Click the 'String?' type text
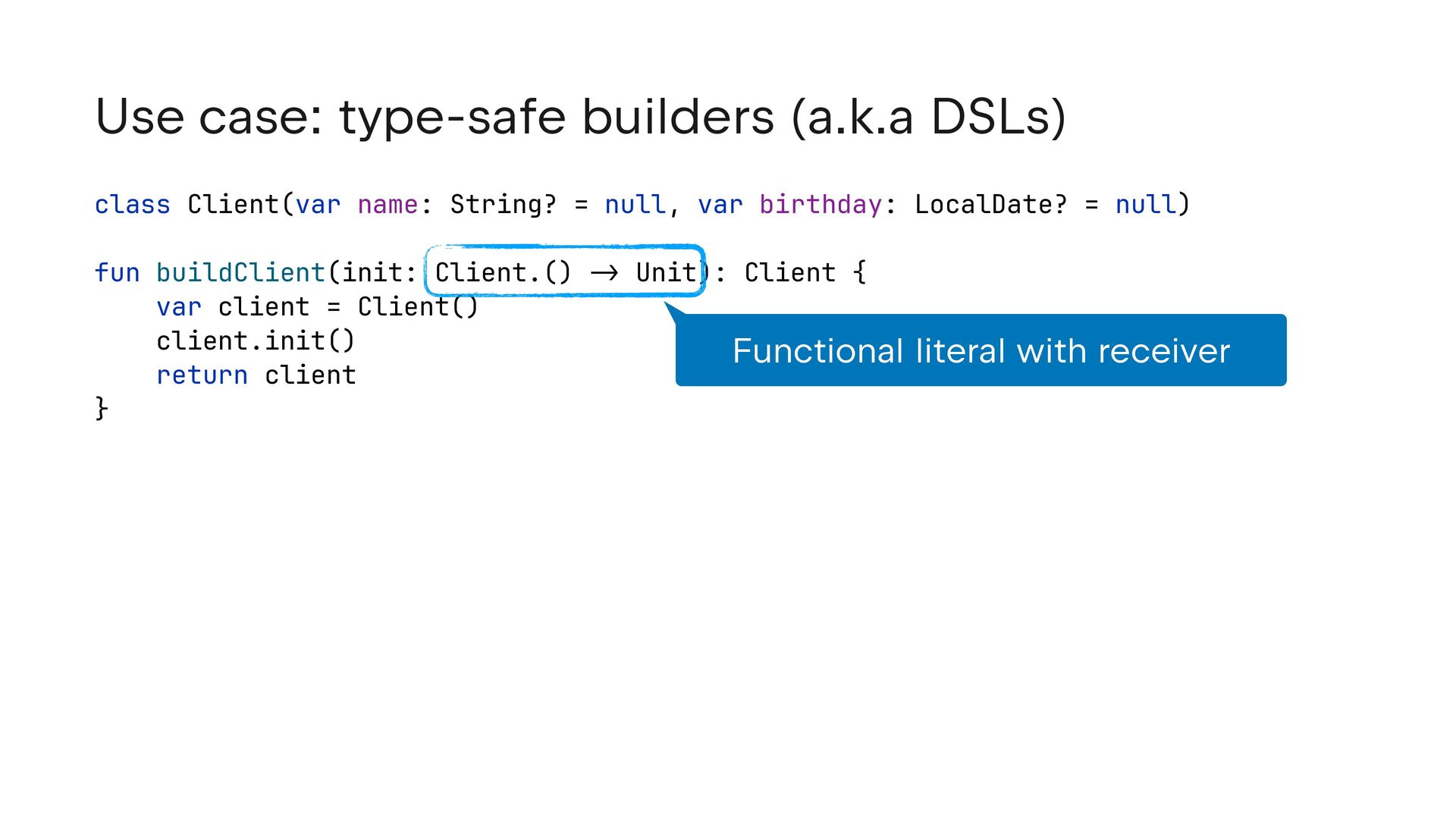 [503, 205]
